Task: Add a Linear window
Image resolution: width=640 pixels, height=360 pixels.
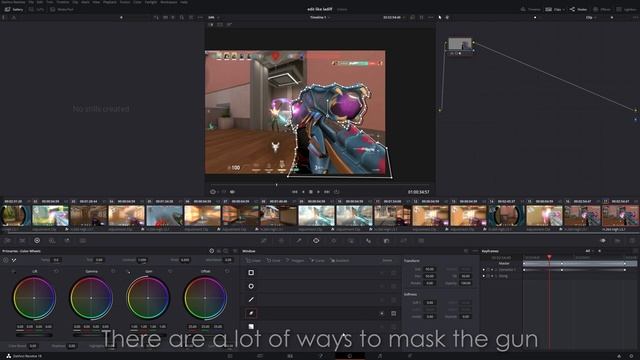Action: (253, 260)
